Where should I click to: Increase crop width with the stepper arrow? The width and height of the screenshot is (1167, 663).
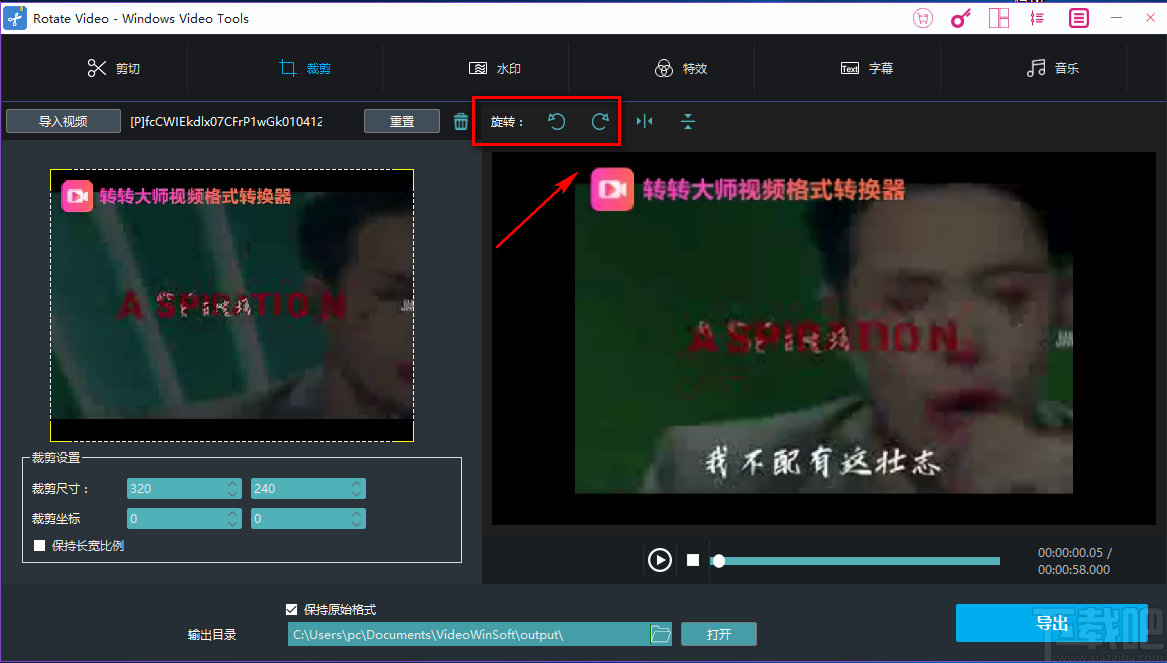tap(232, 484)
